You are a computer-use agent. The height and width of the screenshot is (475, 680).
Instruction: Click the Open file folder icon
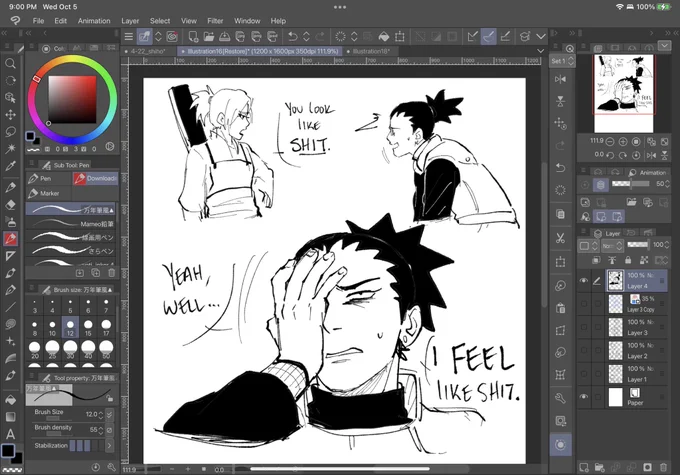pos(209,36)
